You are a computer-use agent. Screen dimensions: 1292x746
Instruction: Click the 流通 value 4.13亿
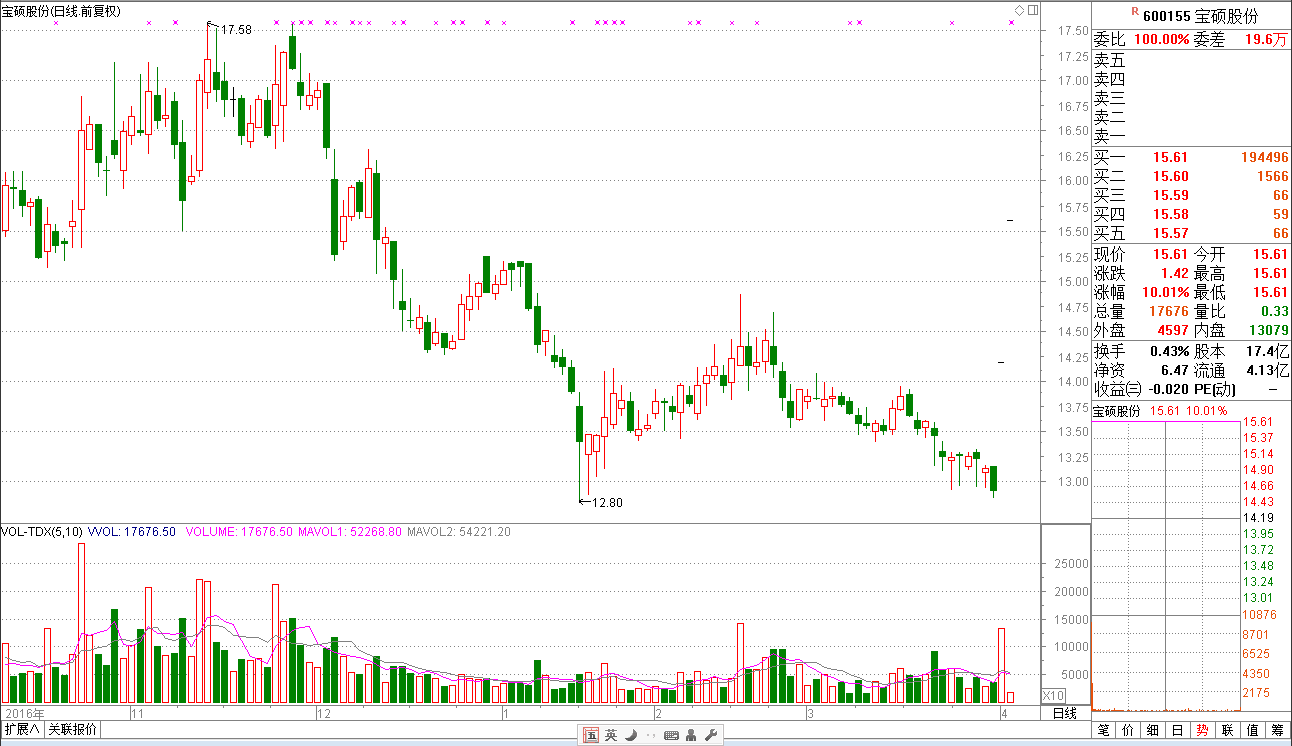[1268, 370]
